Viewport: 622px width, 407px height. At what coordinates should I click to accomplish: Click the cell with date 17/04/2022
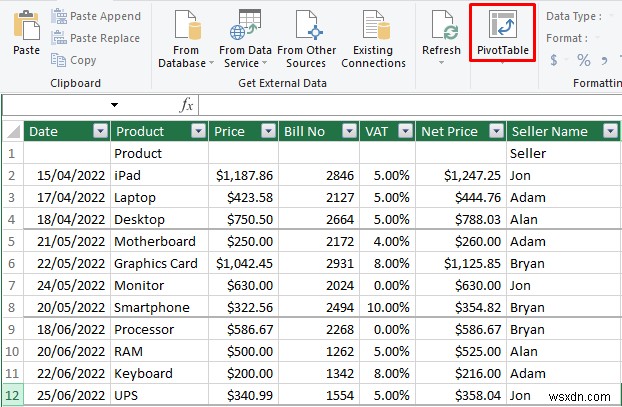point(67,197)
